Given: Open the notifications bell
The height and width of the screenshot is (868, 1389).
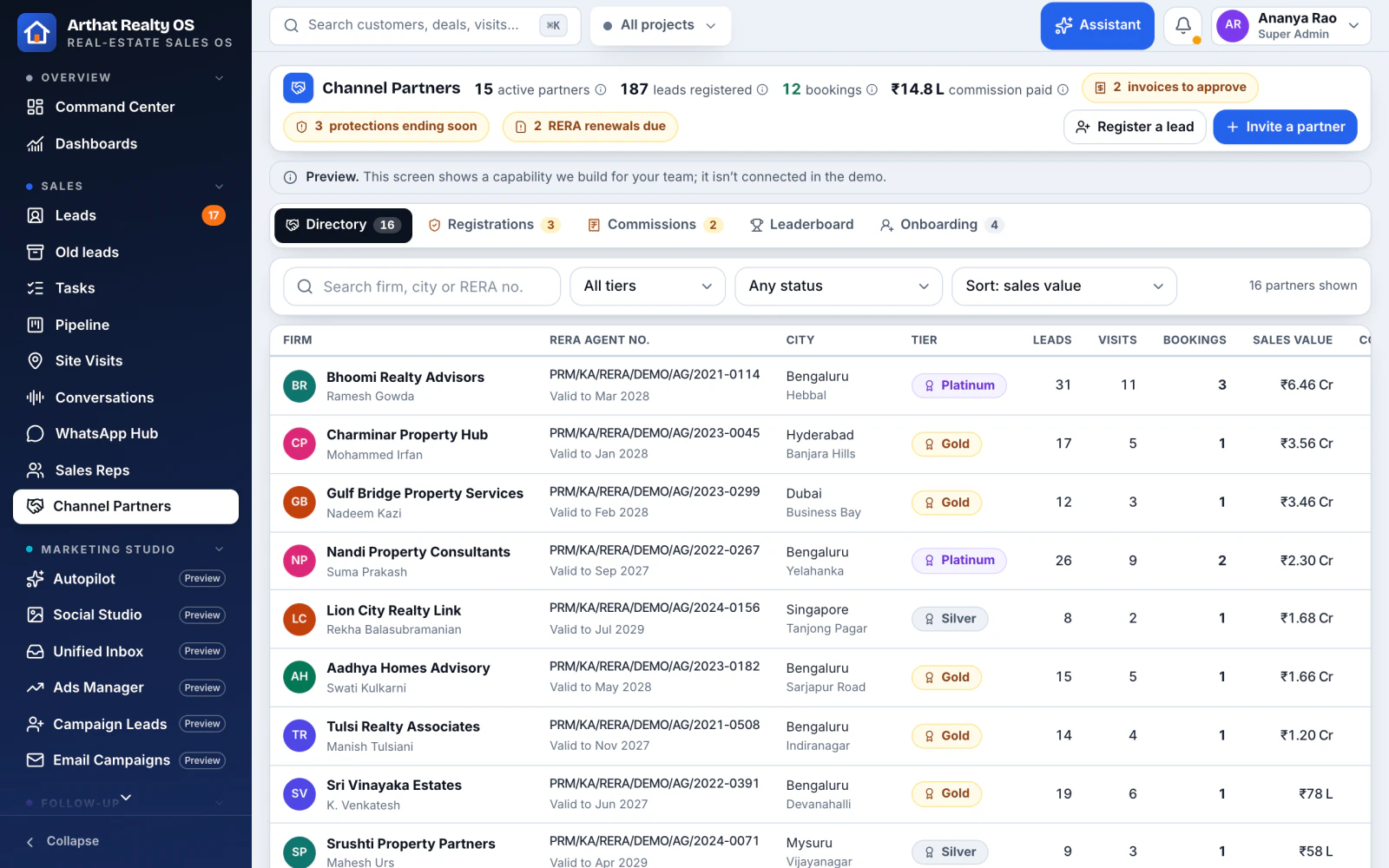Looking at the screenshot, I should 1182,26.
